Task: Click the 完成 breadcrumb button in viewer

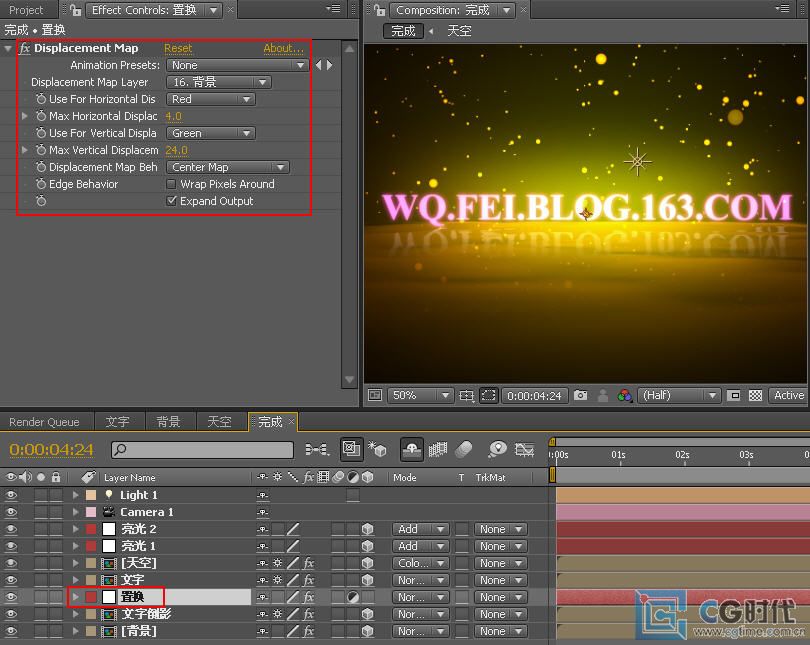Action: tap(403, 31)
